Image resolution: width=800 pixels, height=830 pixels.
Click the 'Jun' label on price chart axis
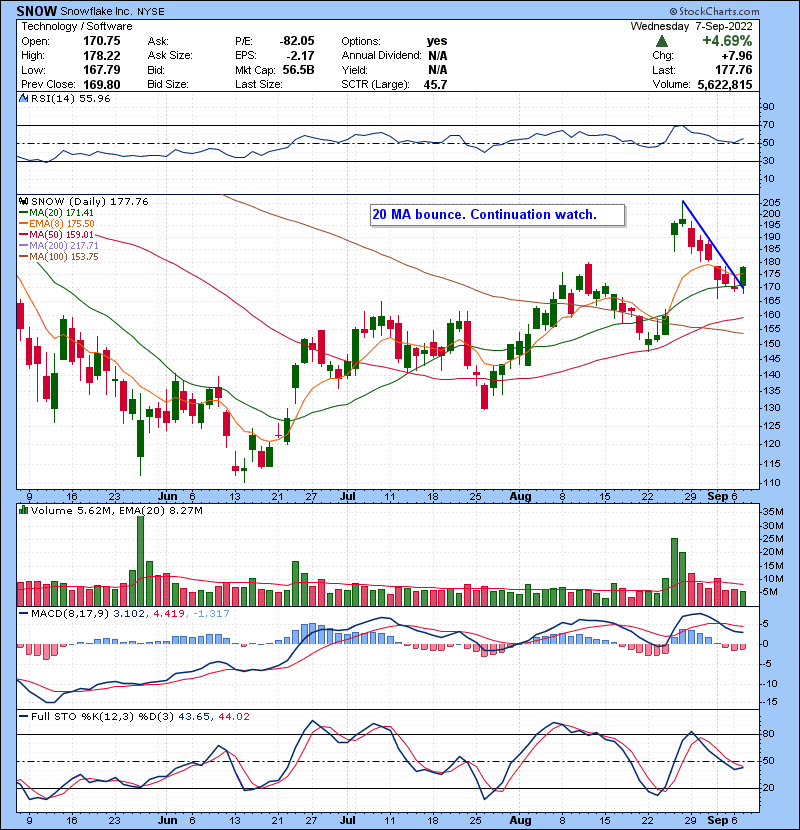tap(168, 497)
